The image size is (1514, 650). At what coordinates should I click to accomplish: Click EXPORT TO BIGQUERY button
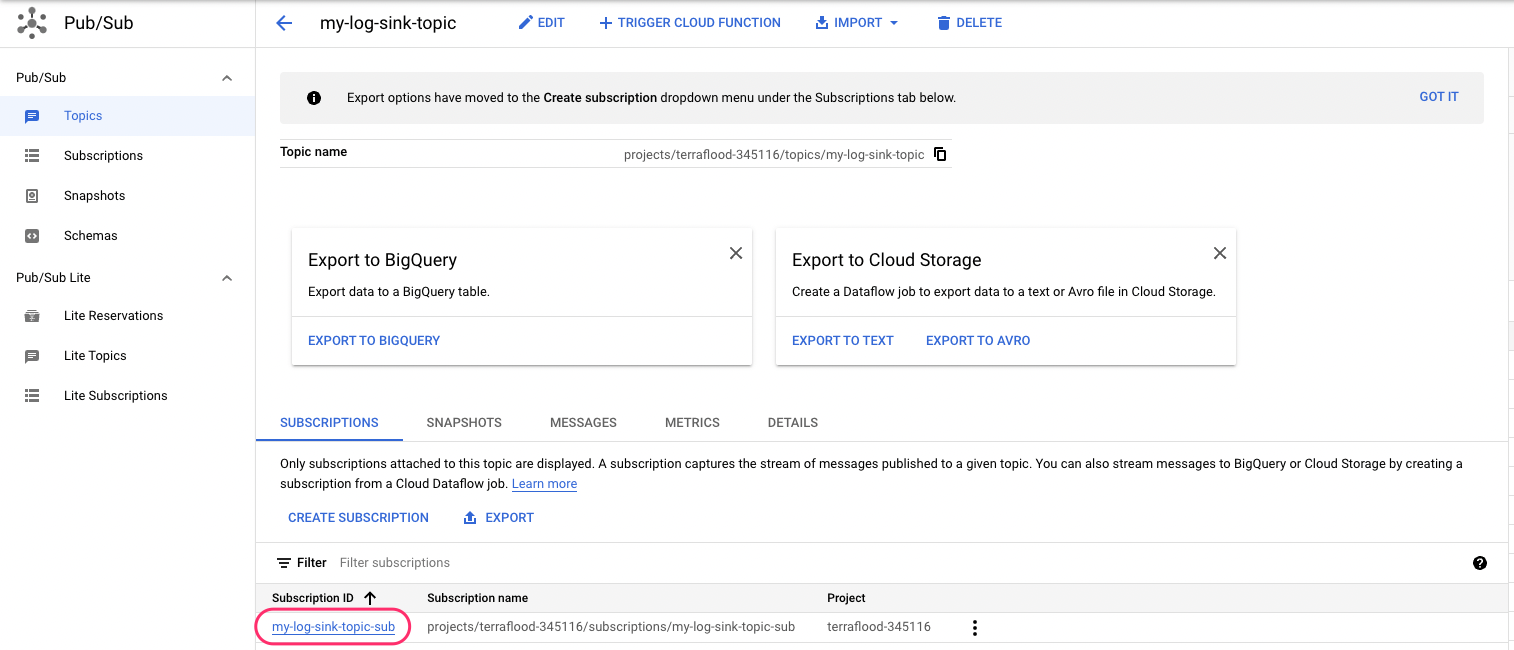tap(374, 341)
